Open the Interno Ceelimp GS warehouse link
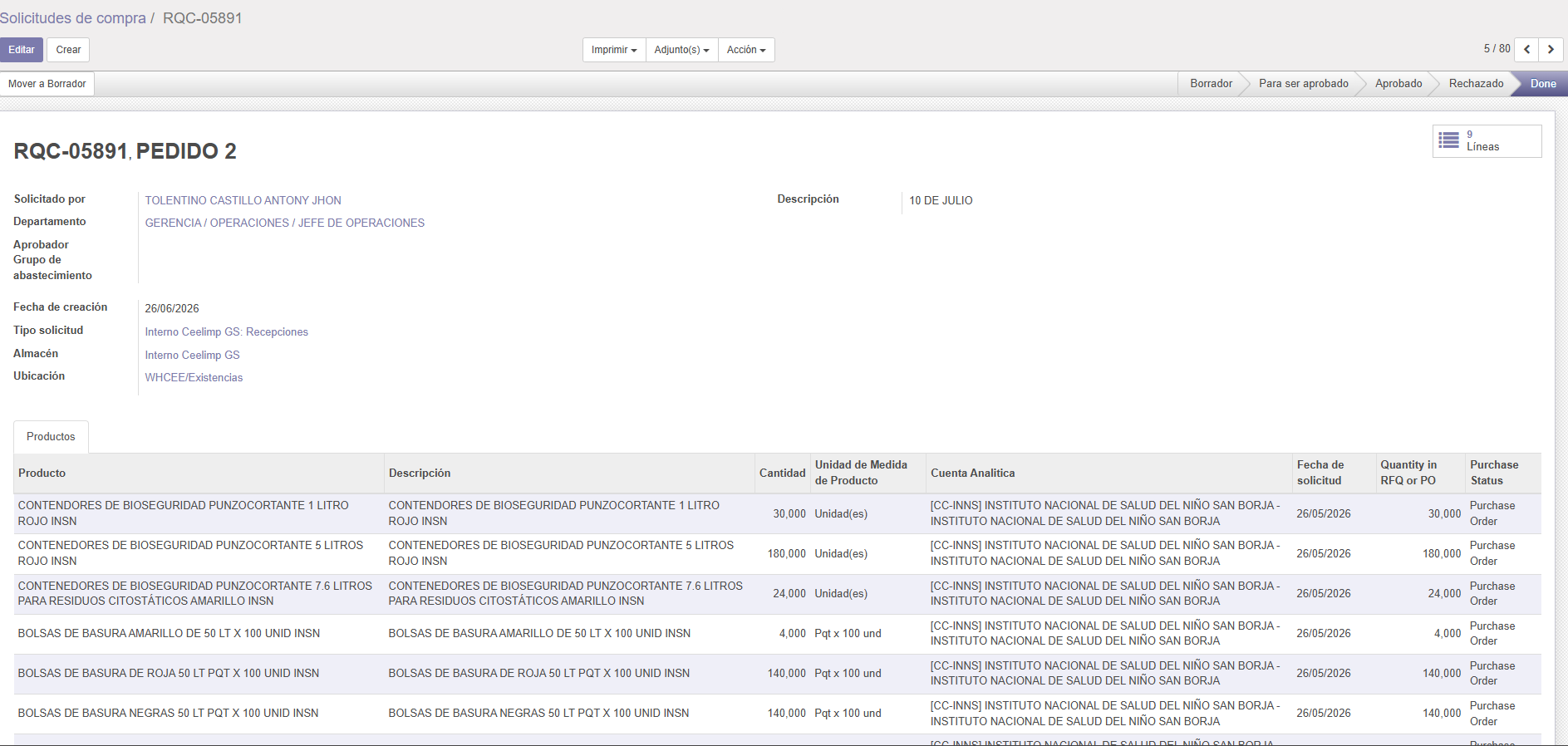The image size is (1568, 746). [192, 355]
